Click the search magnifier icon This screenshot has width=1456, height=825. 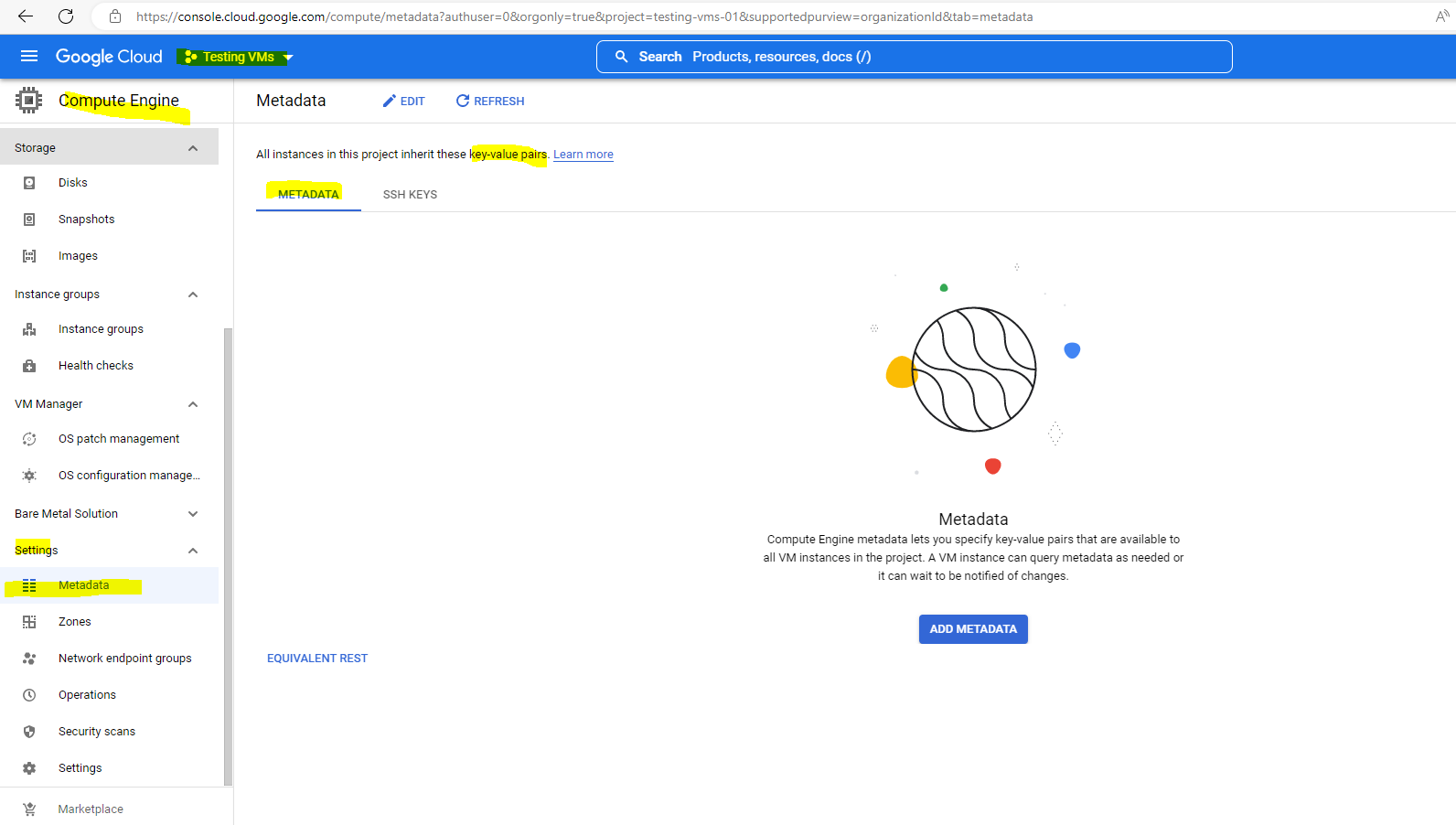(621, 57)
